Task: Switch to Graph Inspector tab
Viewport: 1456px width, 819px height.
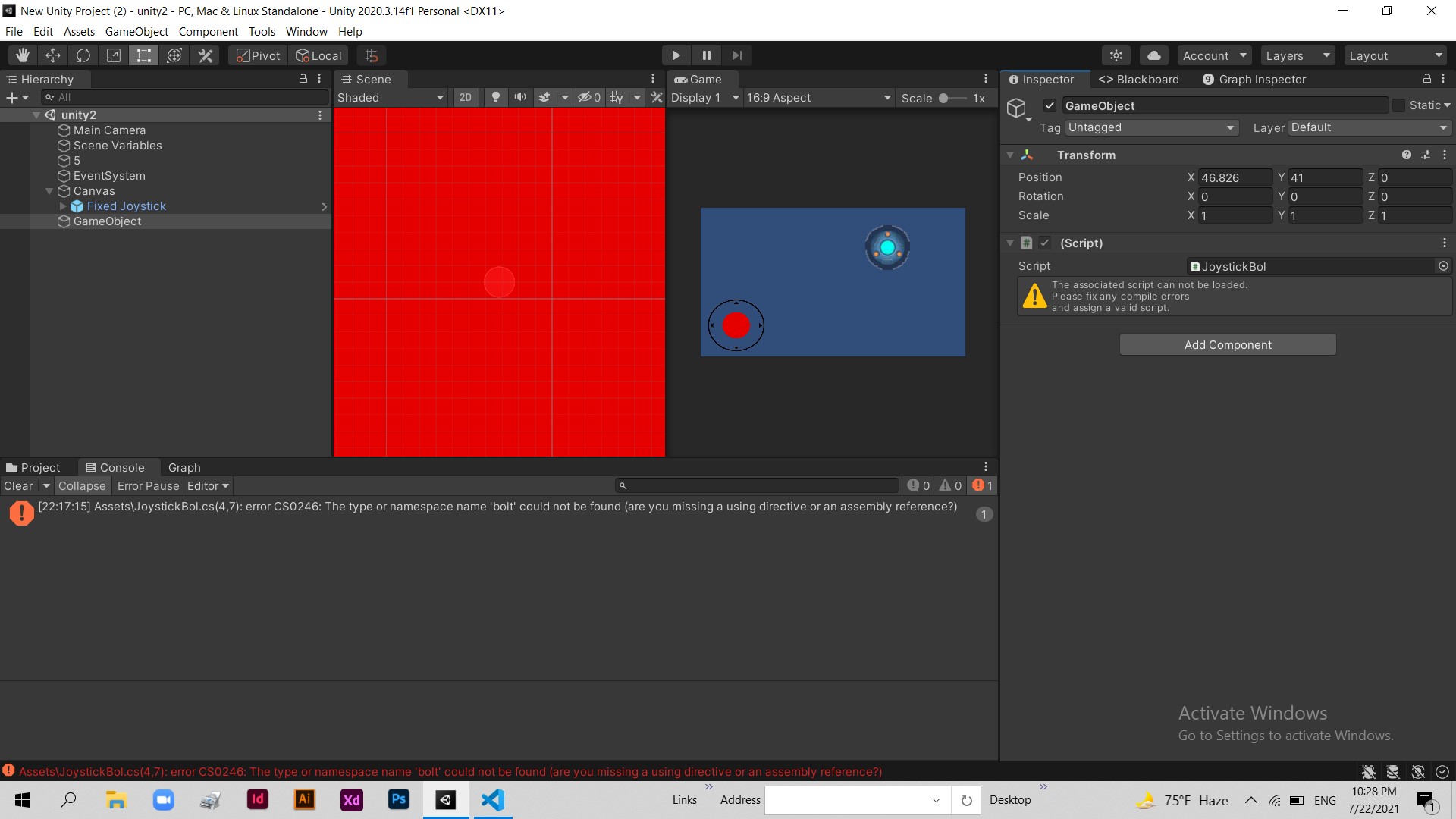Action: (1254, 80)
